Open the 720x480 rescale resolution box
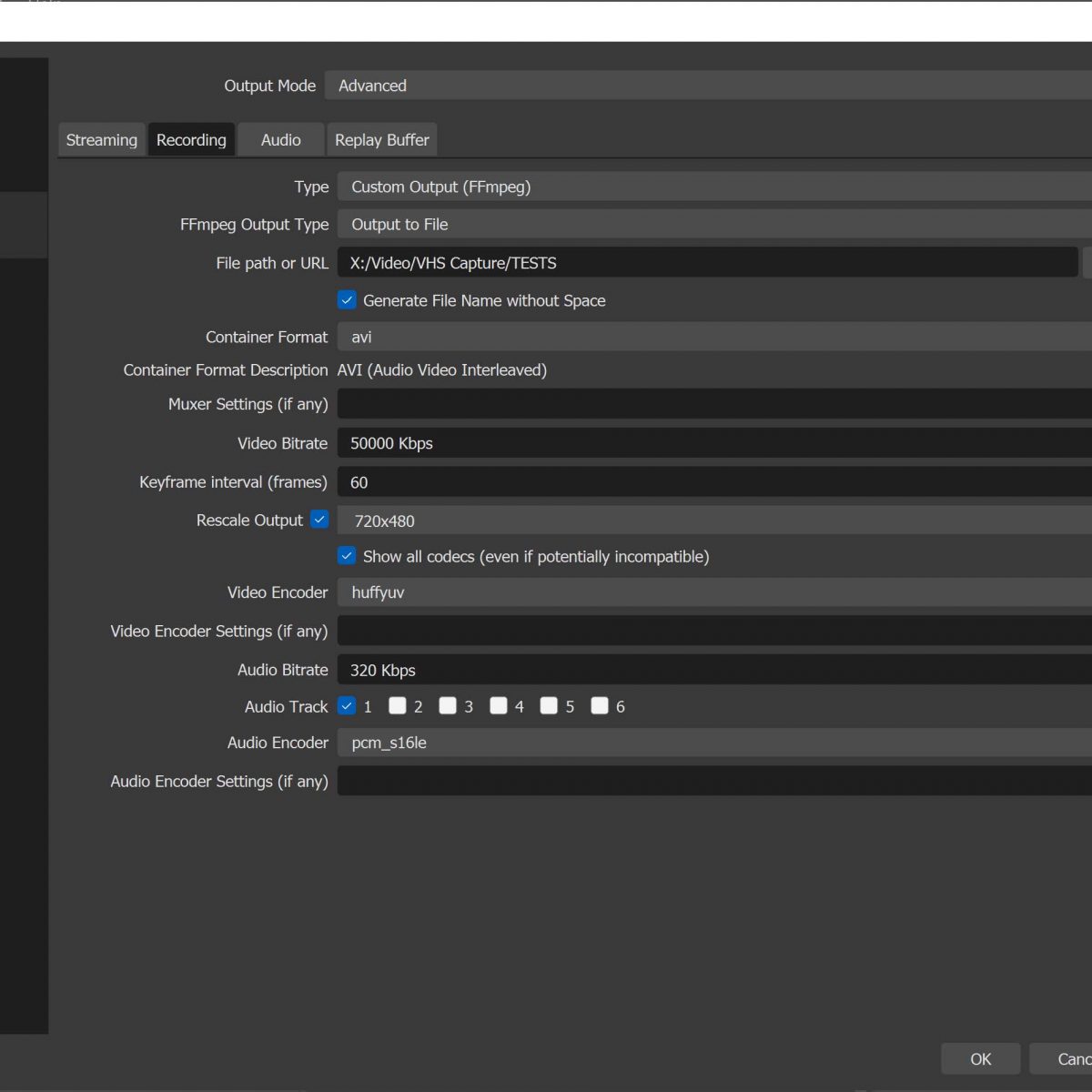The image size is (1092, 1092). [x=714, y=521]
